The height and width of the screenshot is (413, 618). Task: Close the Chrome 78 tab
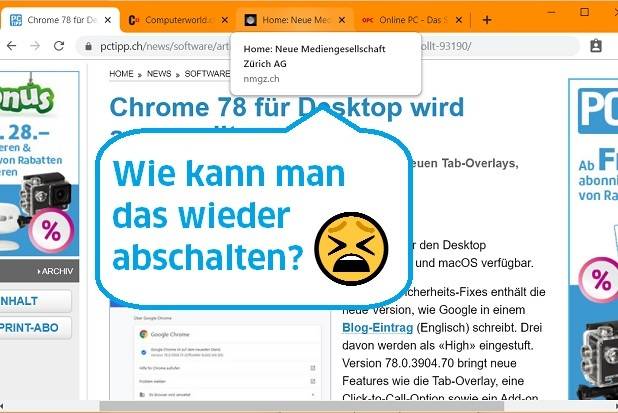point(108,20)
